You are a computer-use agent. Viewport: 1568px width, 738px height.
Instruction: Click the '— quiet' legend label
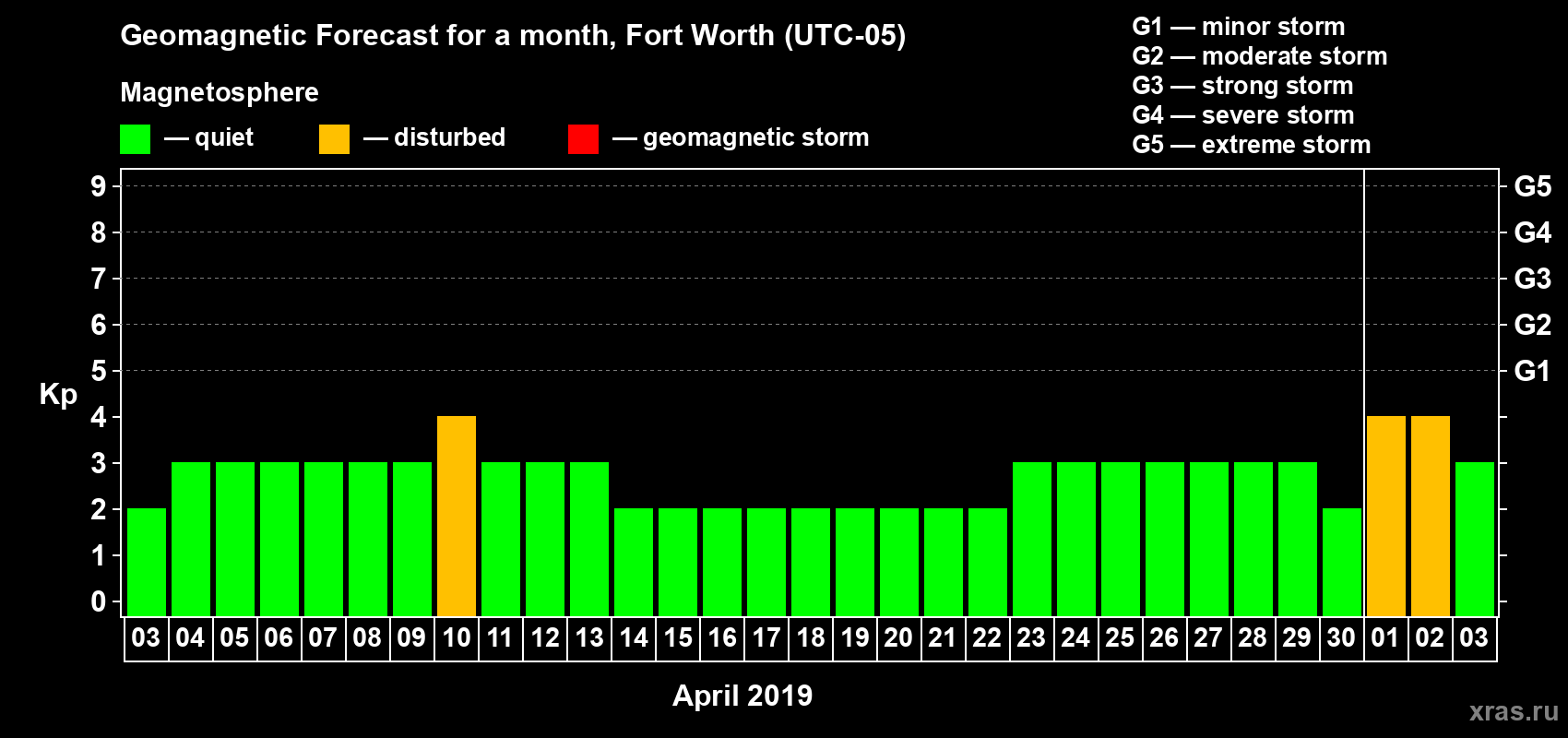208,138
